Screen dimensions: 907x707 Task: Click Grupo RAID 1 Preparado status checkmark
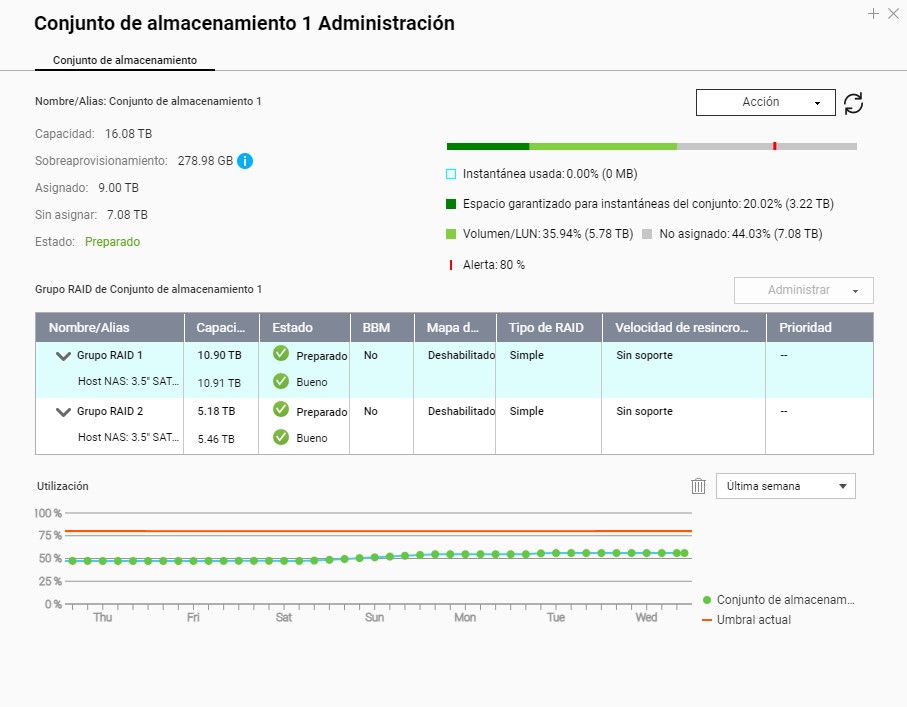tap(281, 354)
